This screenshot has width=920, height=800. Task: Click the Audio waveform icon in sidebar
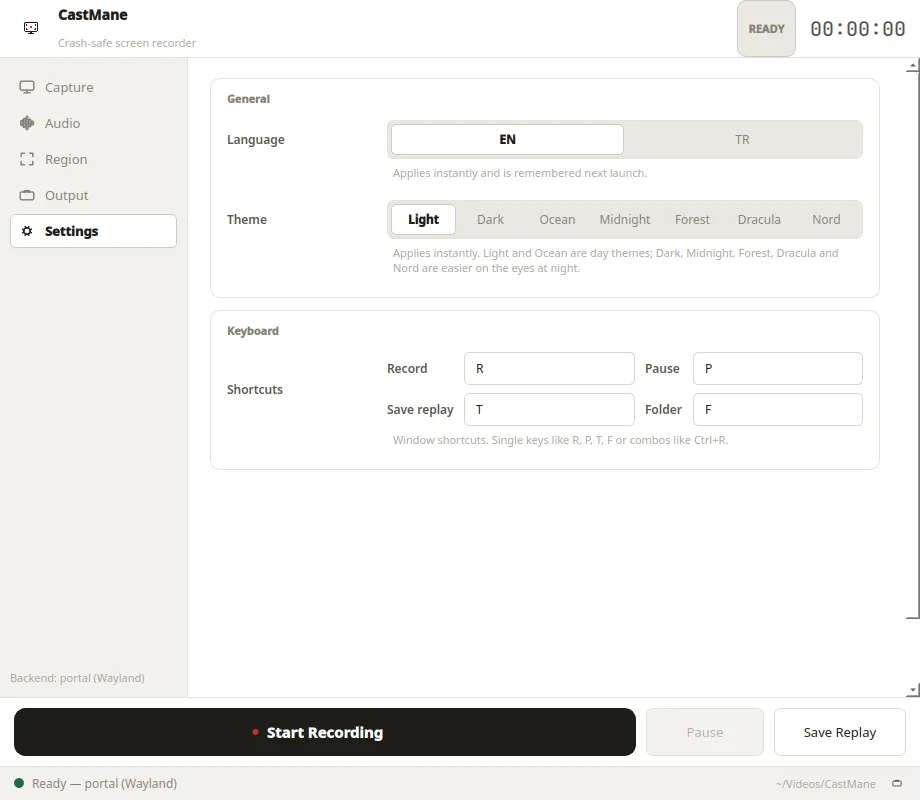tap(27, 123)
